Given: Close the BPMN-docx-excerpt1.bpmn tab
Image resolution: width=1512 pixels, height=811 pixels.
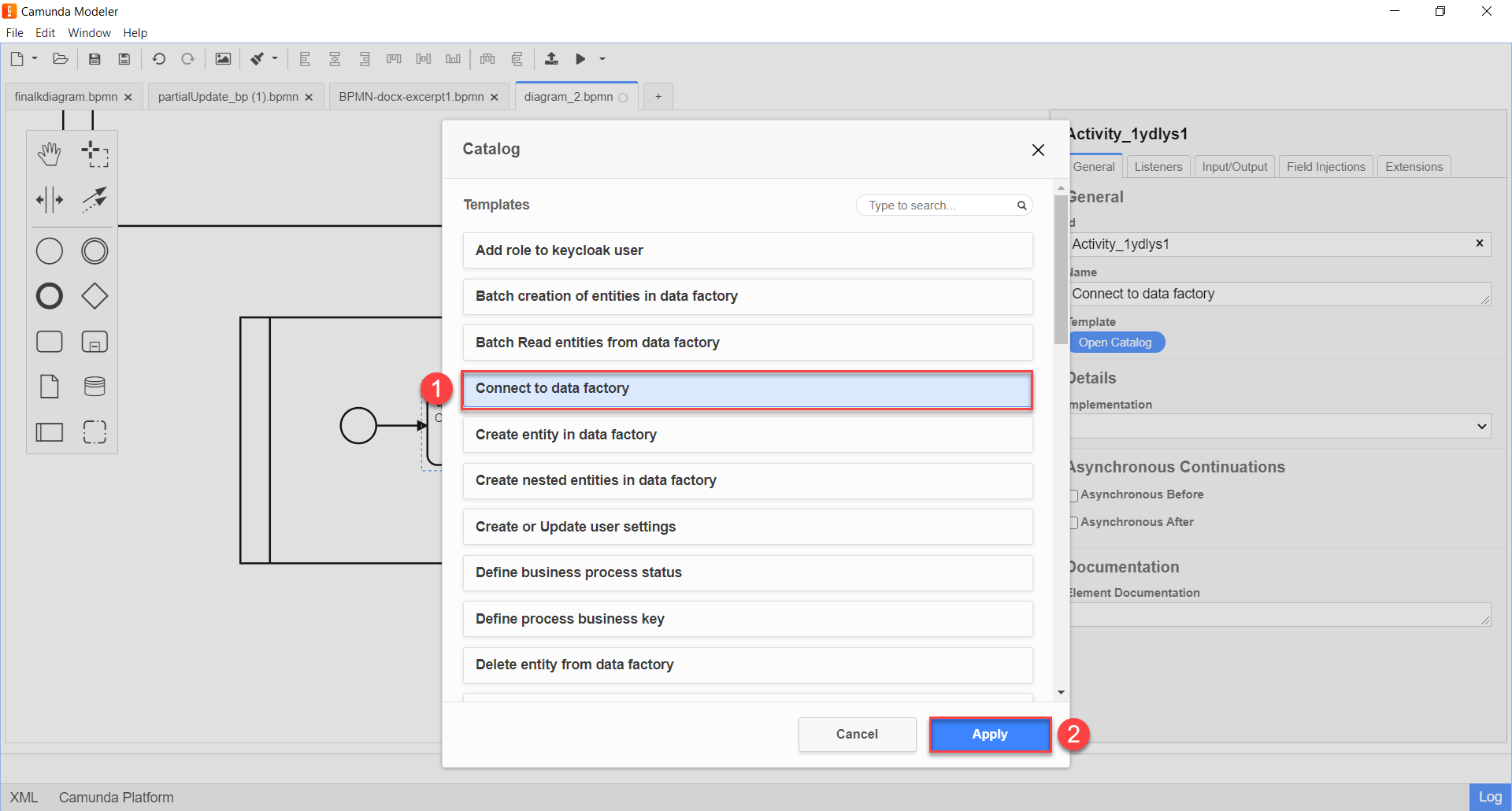Looking at the screenshot, I should point(495,98).
